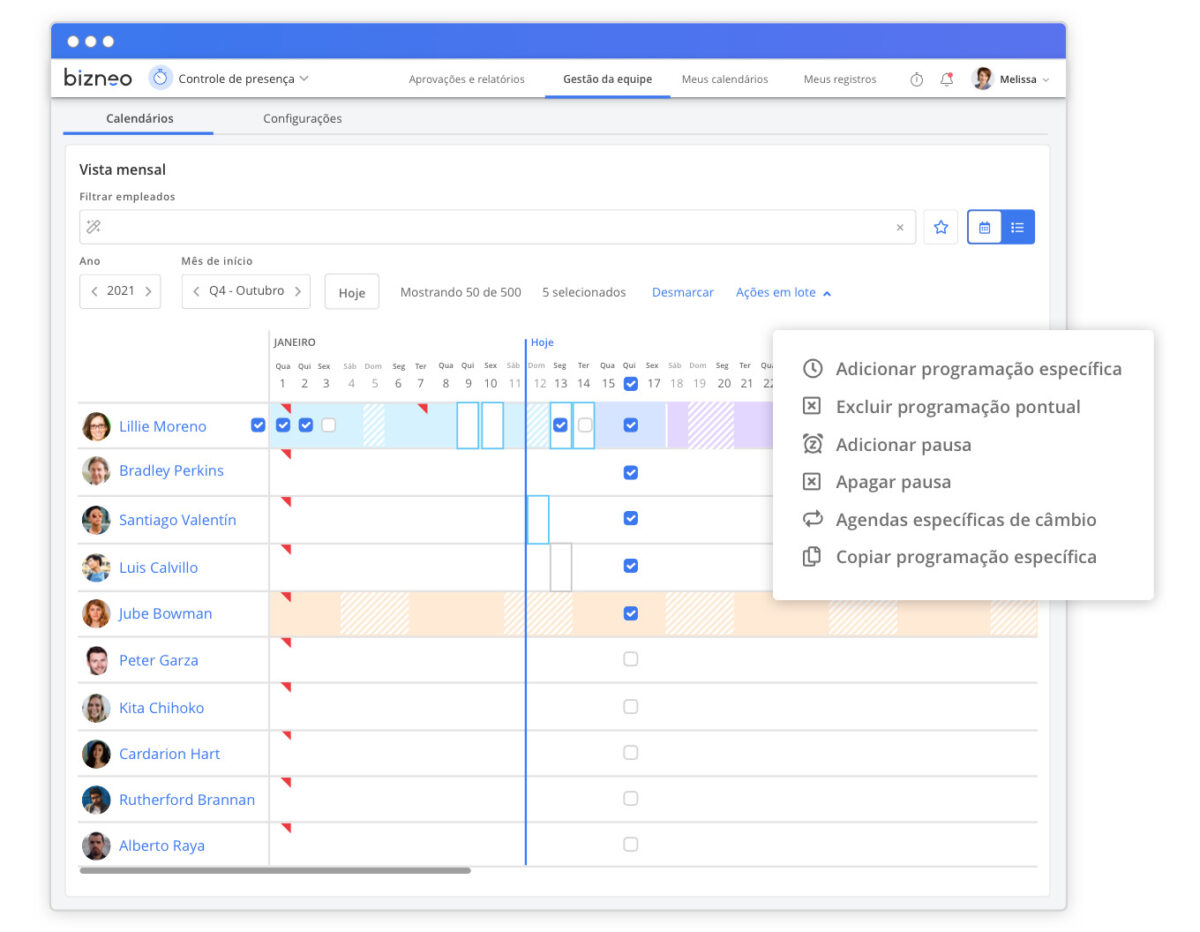Screen dimensions: 1200x932
Task: Click the Hoje button
Action: (351, 292)
